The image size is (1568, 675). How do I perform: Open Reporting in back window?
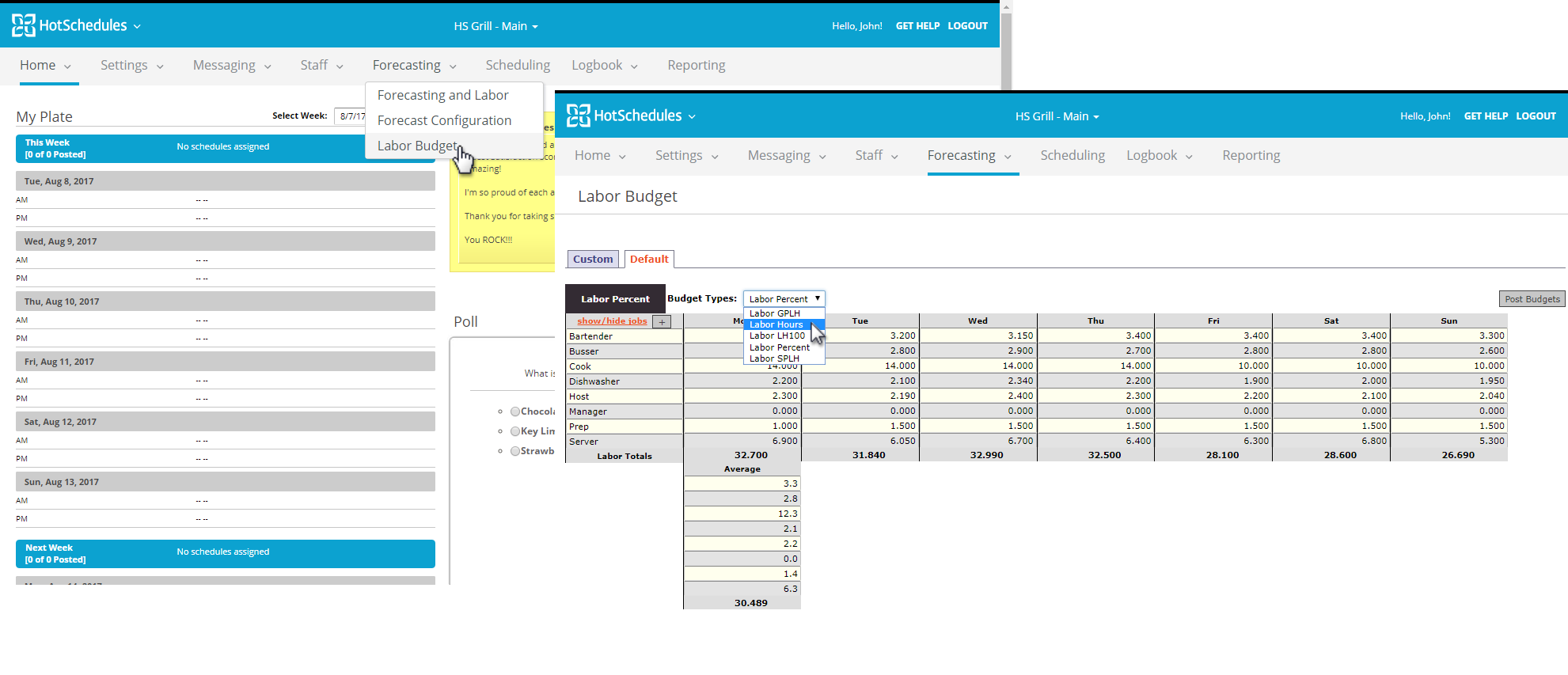tap(697, 65)
